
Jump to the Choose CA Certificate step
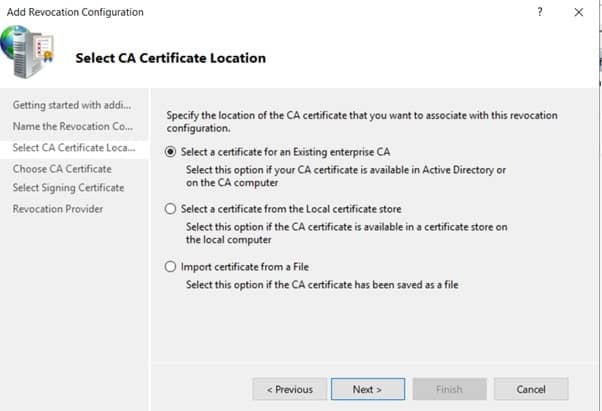click(x=62, y=169)
